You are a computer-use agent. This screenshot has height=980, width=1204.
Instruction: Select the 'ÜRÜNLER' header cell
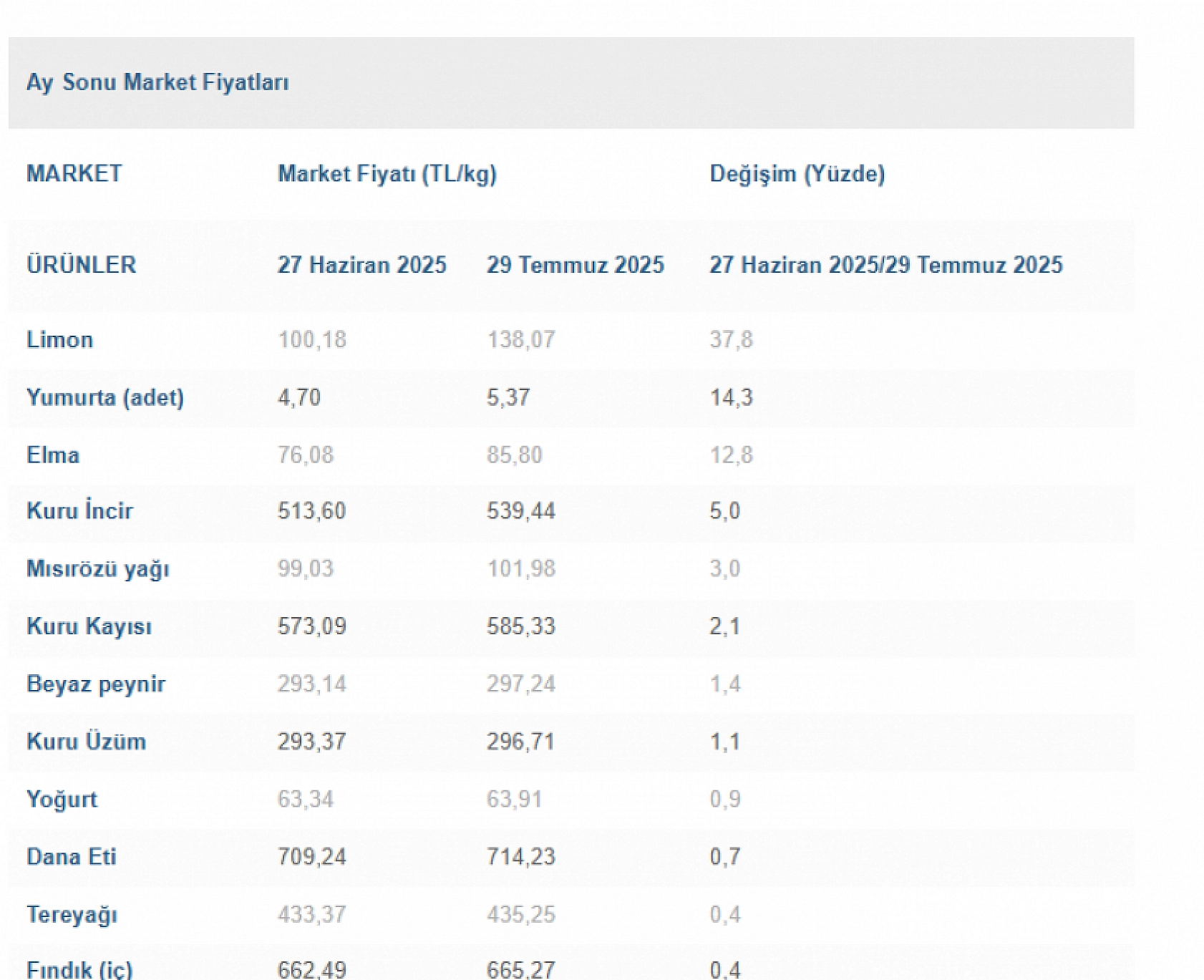pos(81,265)
